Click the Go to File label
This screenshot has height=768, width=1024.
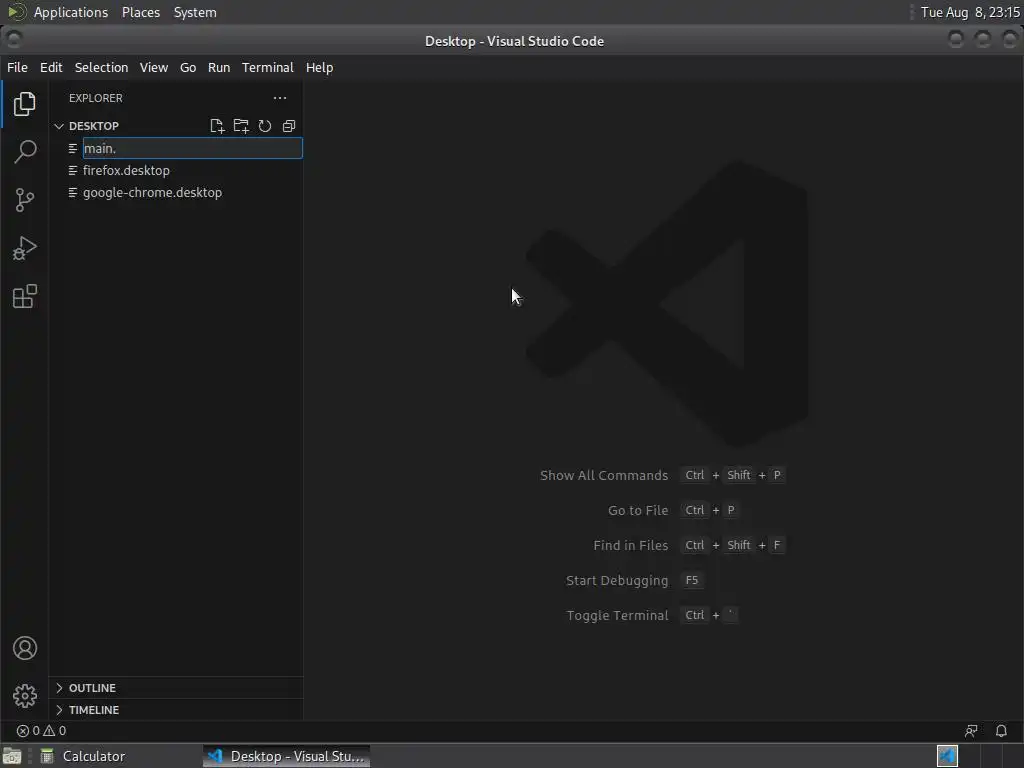pos(638,511)
